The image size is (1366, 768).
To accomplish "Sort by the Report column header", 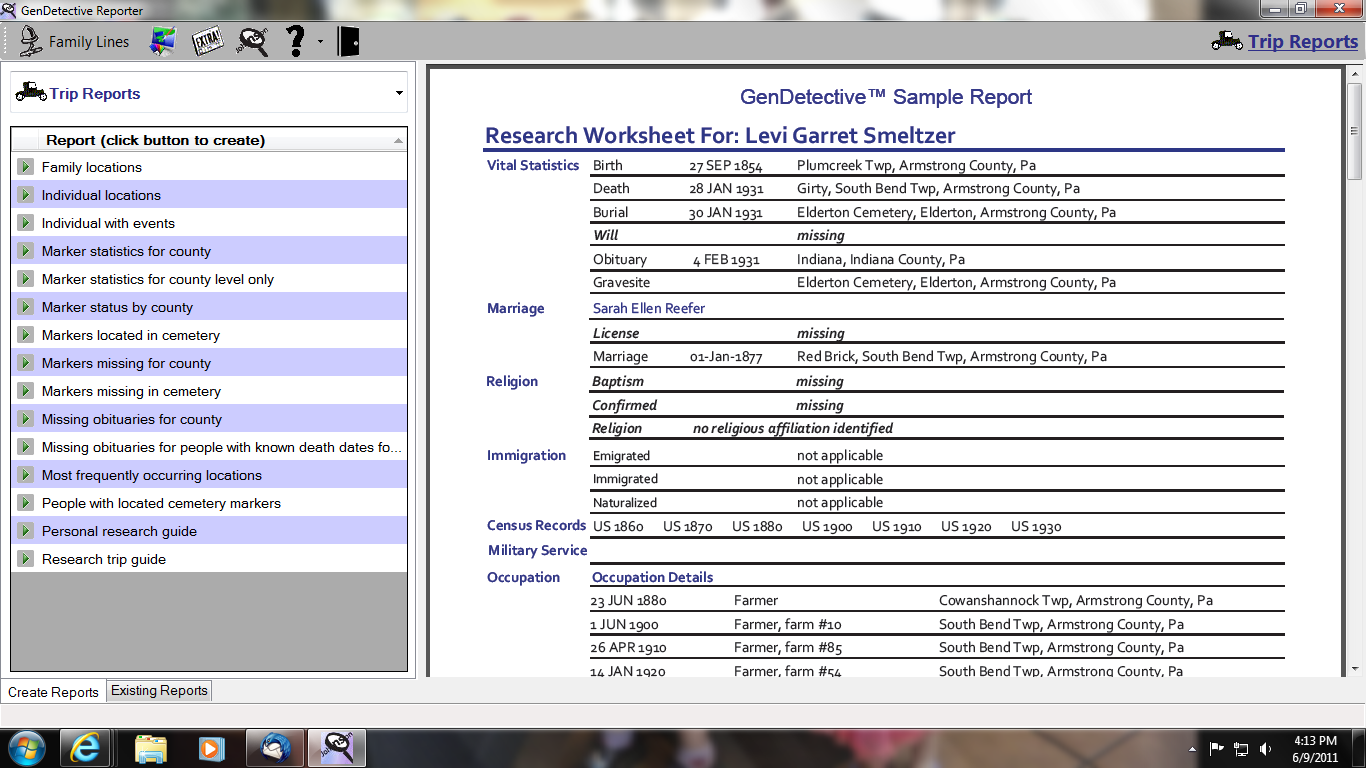I will (209, 140).
